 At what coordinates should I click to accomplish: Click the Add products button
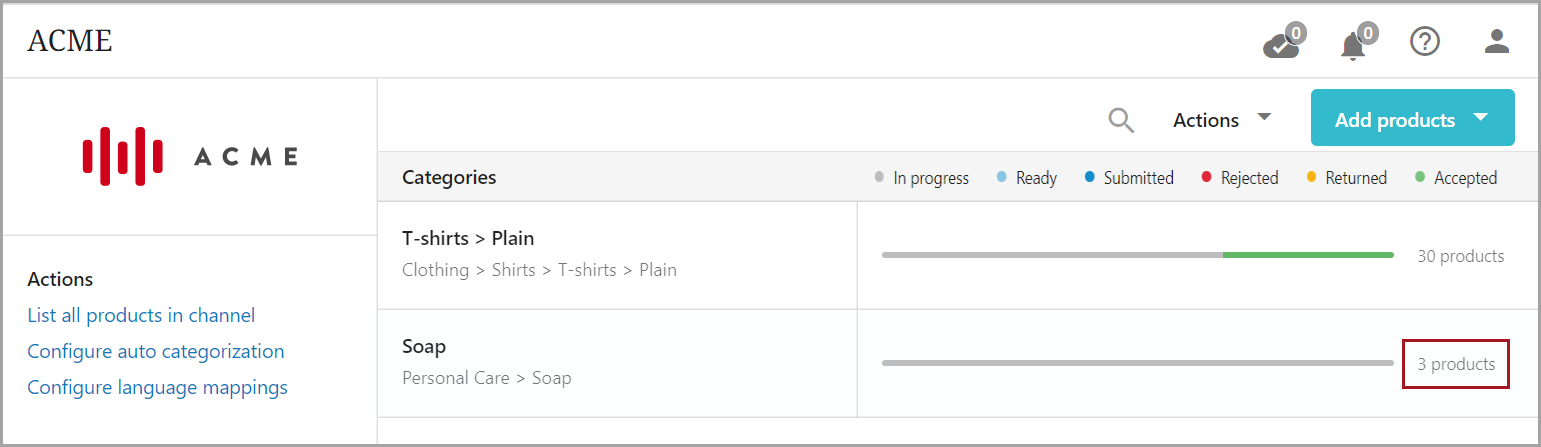pos(1394,120)
